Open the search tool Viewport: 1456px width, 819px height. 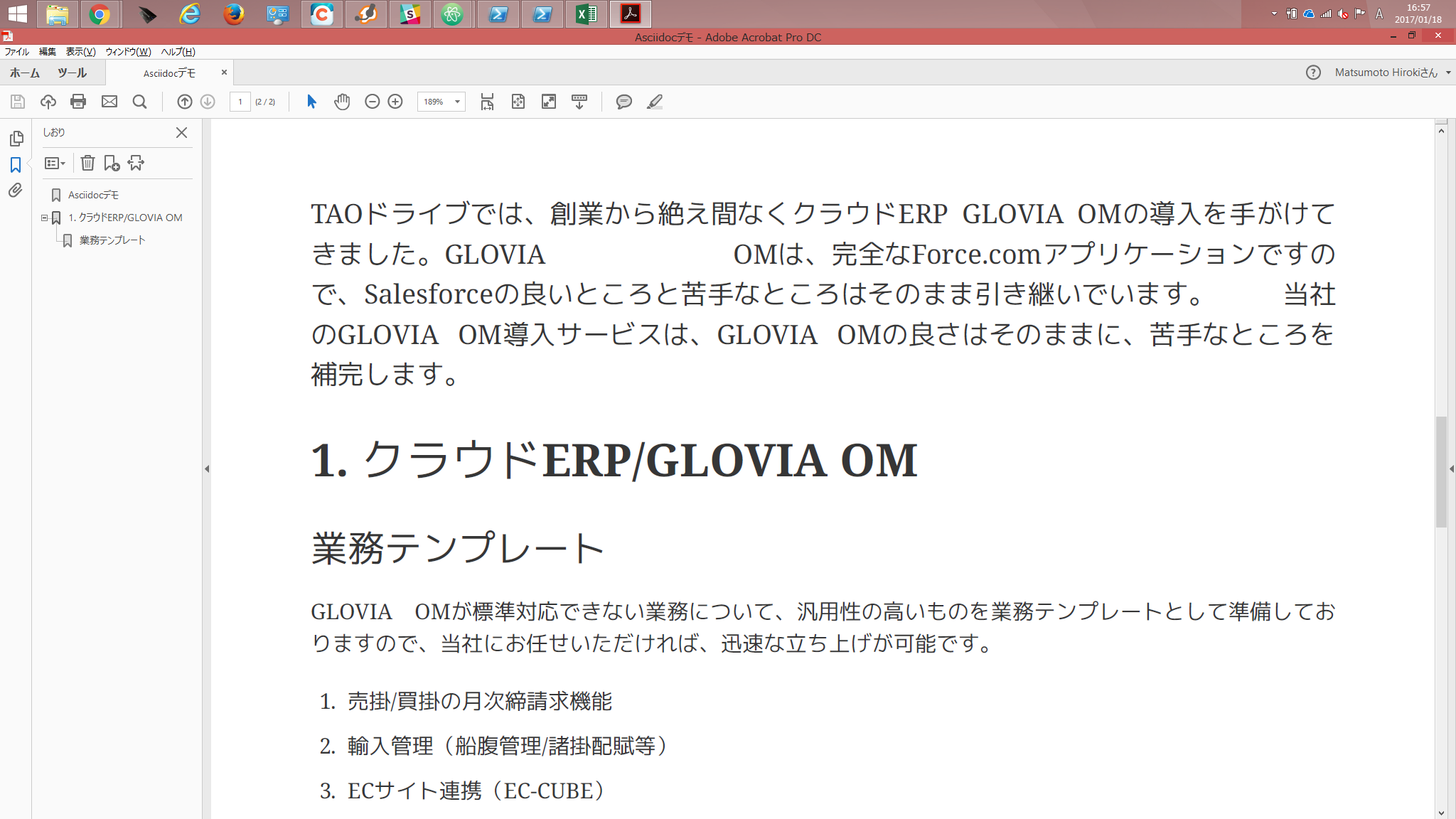coord(139,102)
